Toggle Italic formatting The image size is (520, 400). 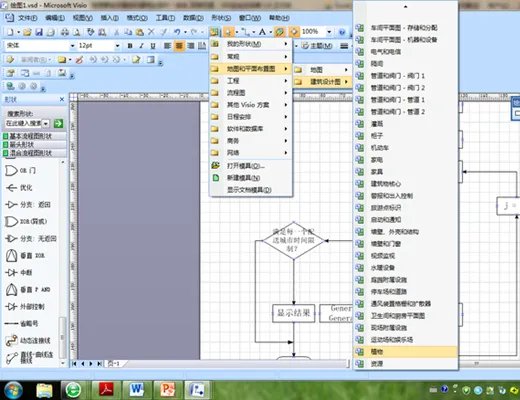(x=141, y=46)
